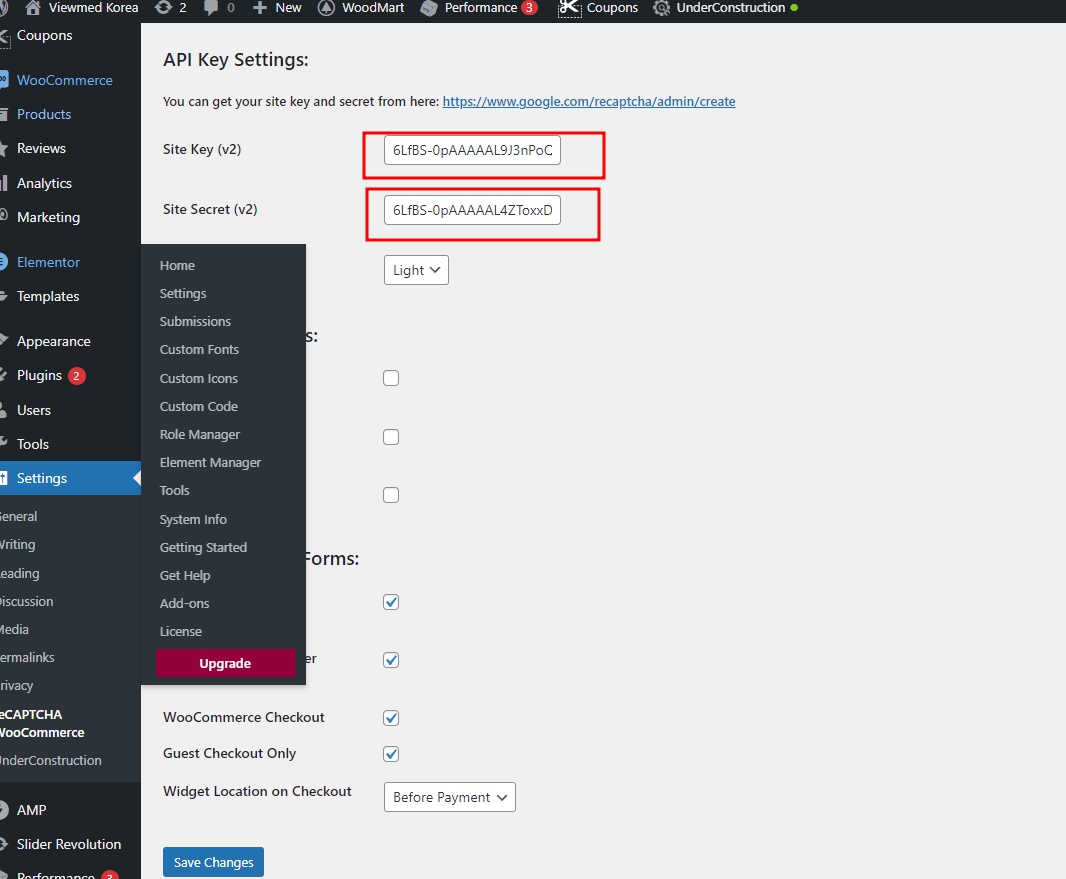This screenshot has width=1066, height=879.
Task: Click the Upgrade button in Elementor submenu
Action: coord(225,663)
